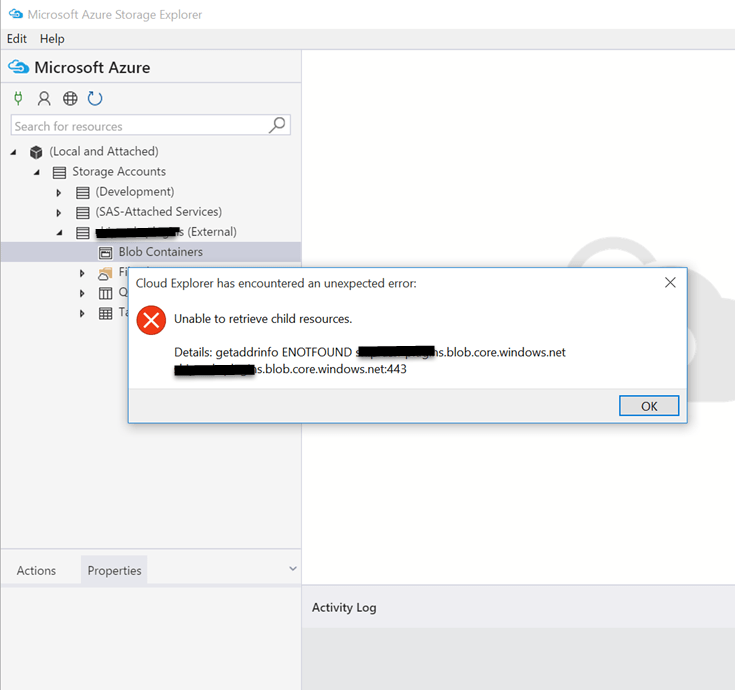This screenshot has width=735, height=690.
Task: Open the Help menu
Action: 52,38
